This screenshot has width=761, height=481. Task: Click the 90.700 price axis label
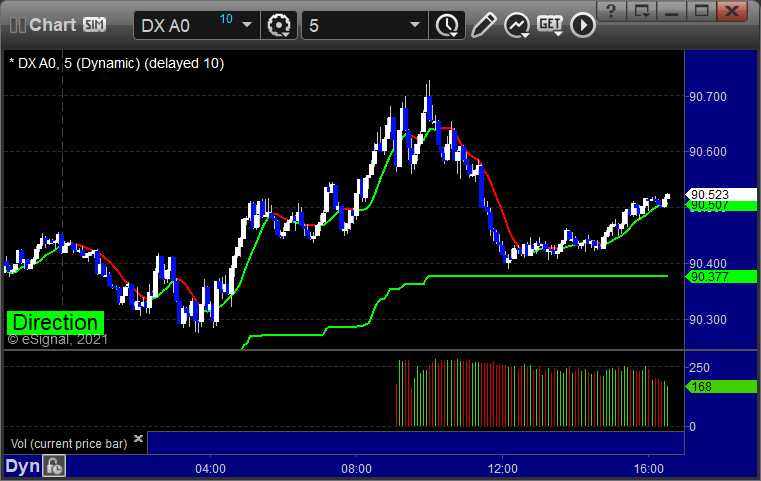tap(708, 97)
